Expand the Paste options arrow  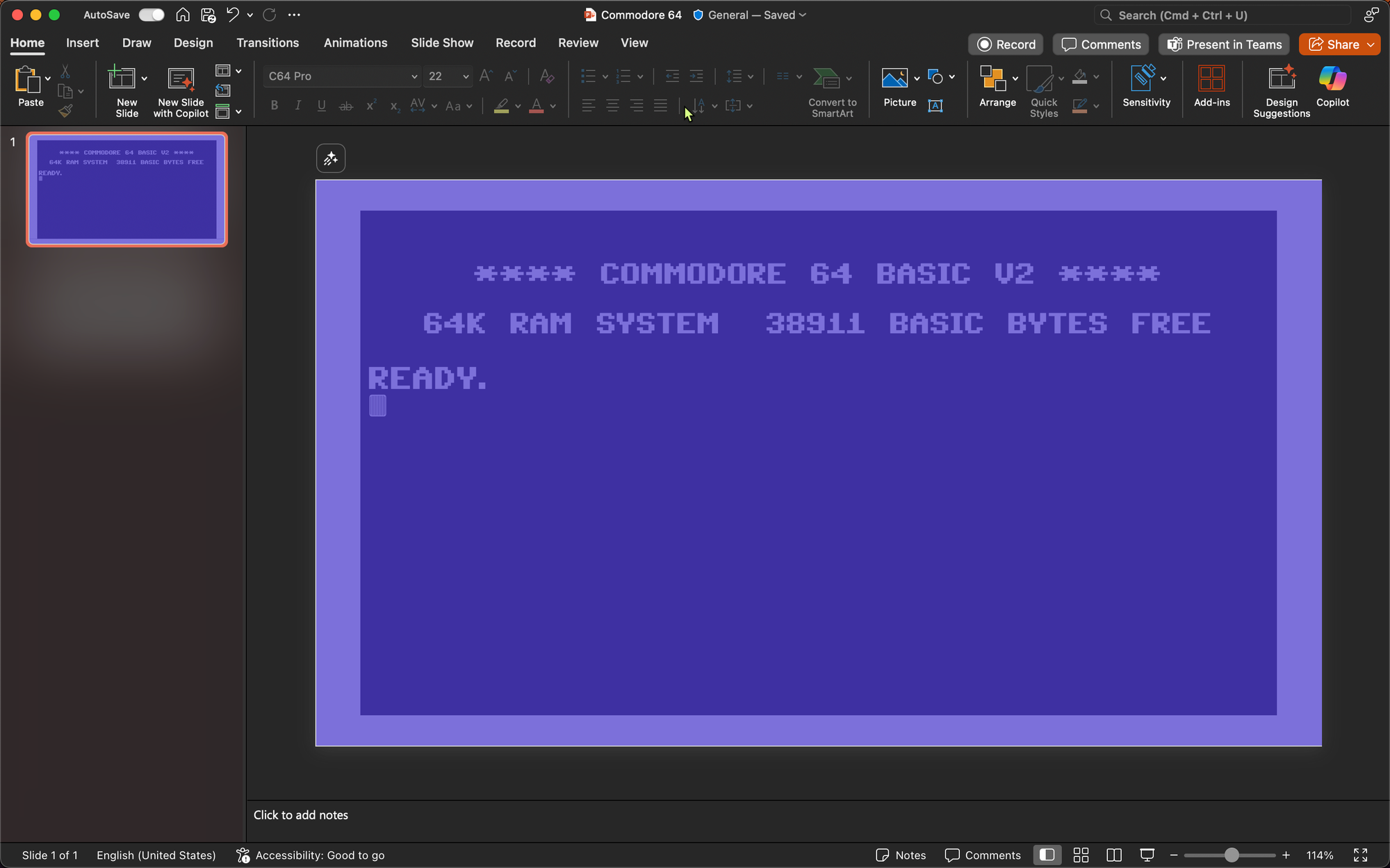[48, 79]
